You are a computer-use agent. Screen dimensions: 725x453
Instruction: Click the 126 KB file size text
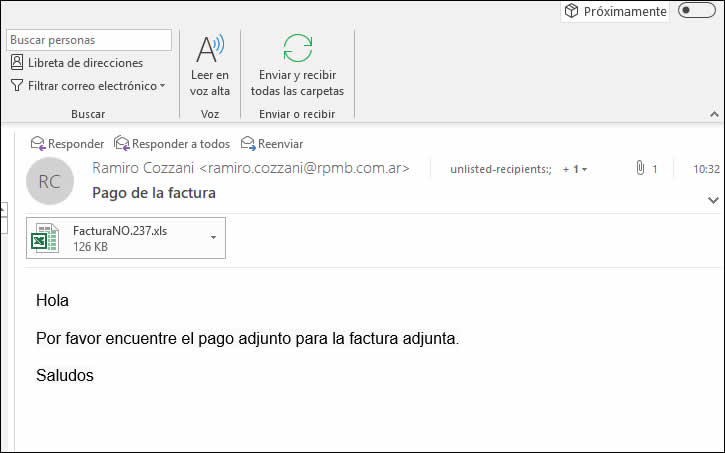point(90,246)
